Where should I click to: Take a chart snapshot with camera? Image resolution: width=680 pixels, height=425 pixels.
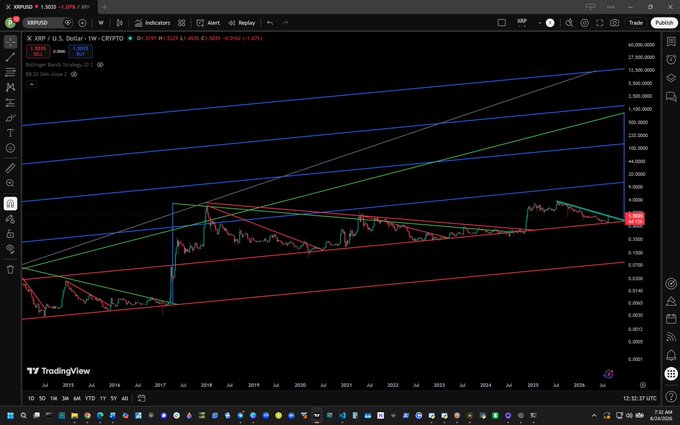(x=615, y=23)
